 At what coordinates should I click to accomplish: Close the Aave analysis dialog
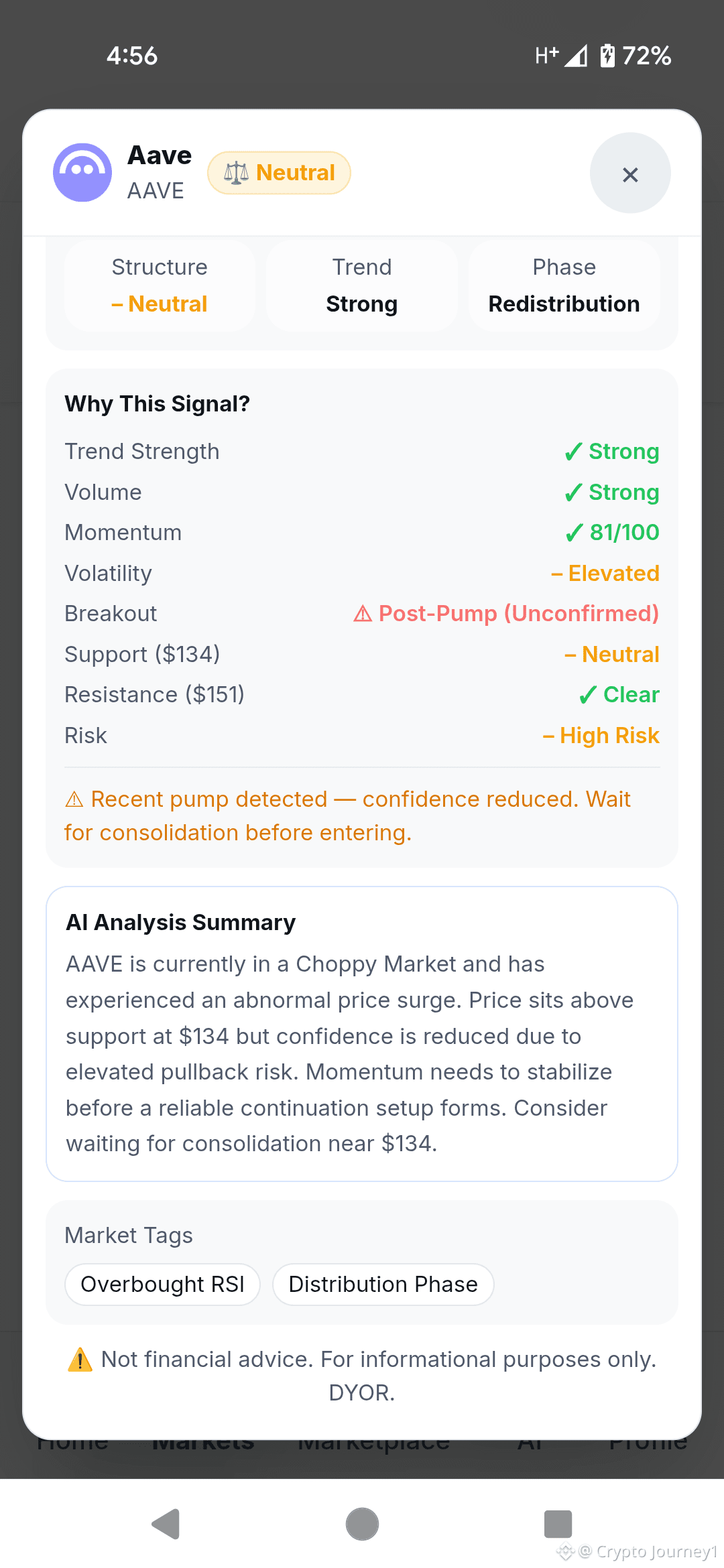click(630, 173)
